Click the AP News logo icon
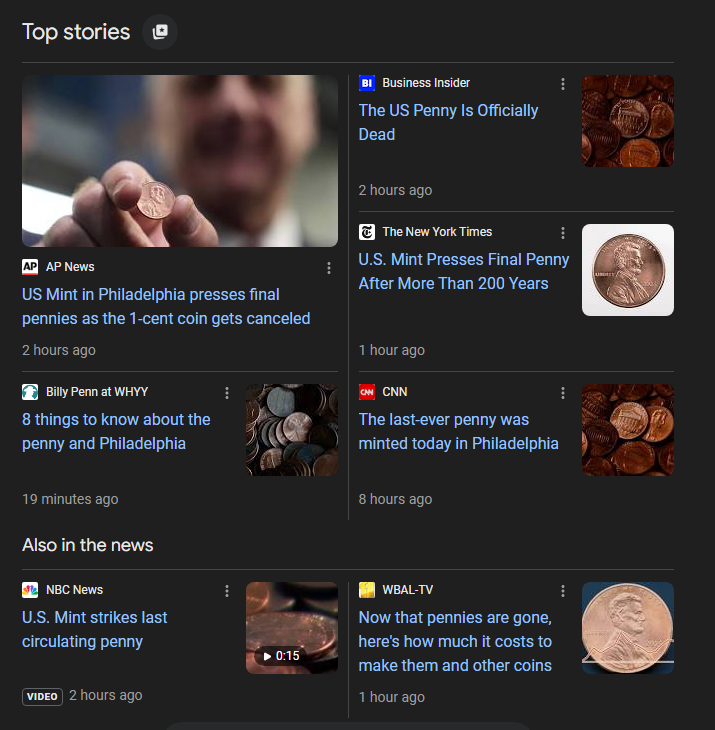Screen dimensions: 715x730 pos(30,267)
